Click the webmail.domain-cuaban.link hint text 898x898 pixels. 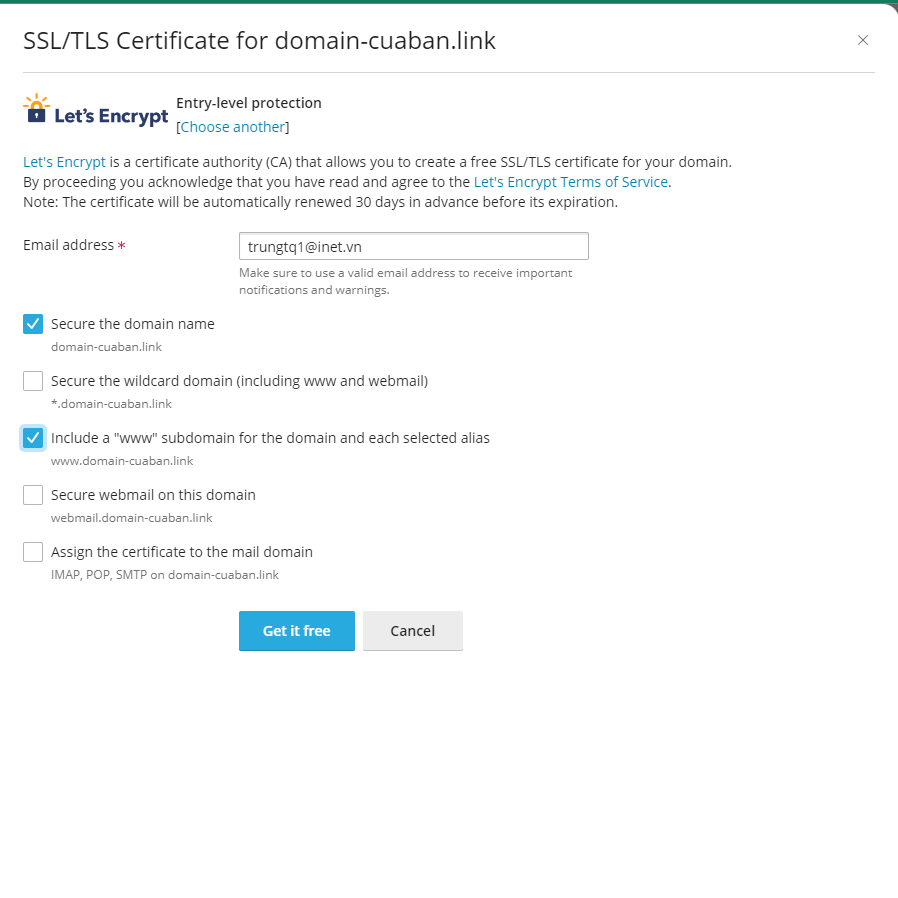(132, 518)
